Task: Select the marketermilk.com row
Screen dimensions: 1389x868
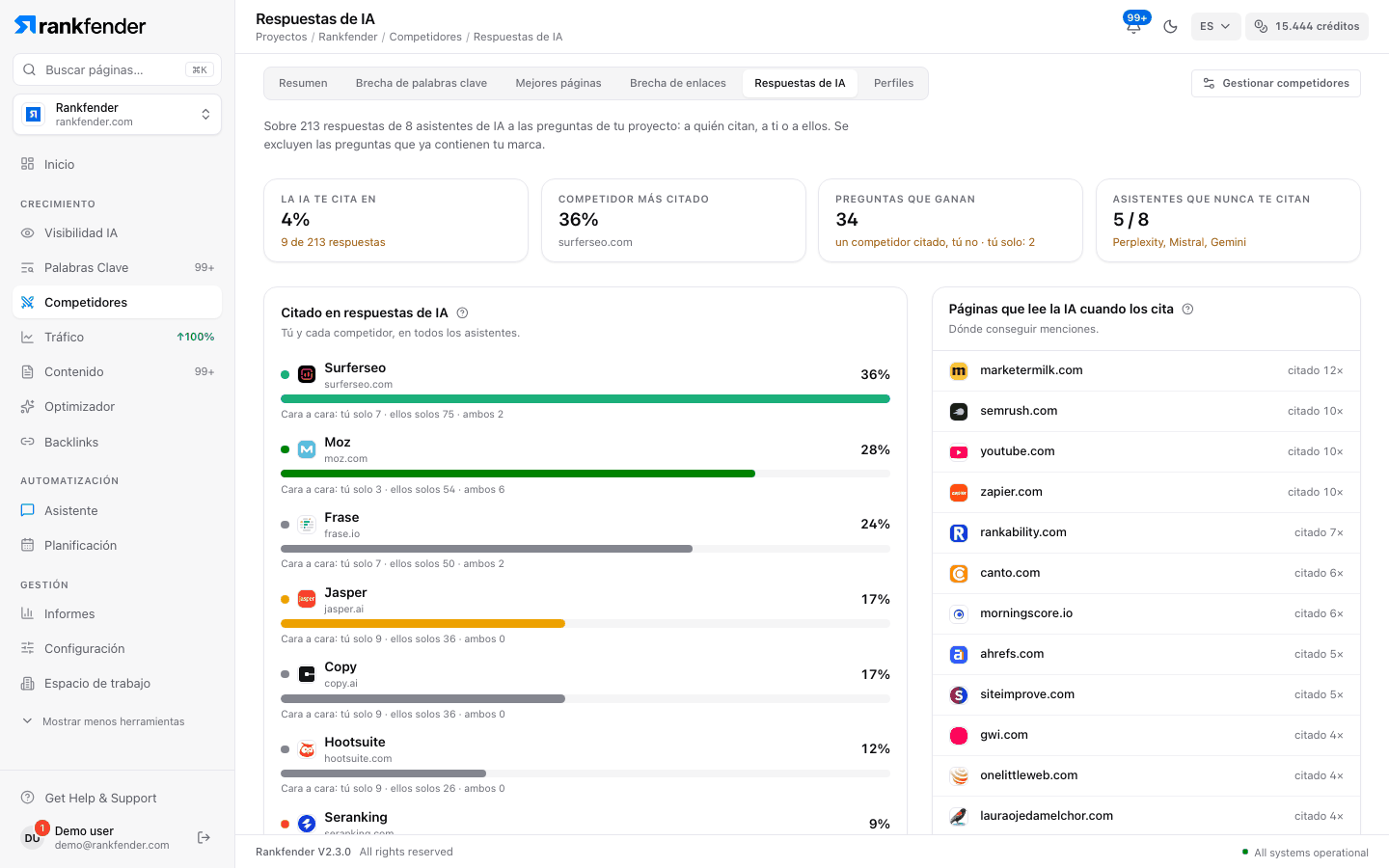Action: click(x=1146, y=370)
